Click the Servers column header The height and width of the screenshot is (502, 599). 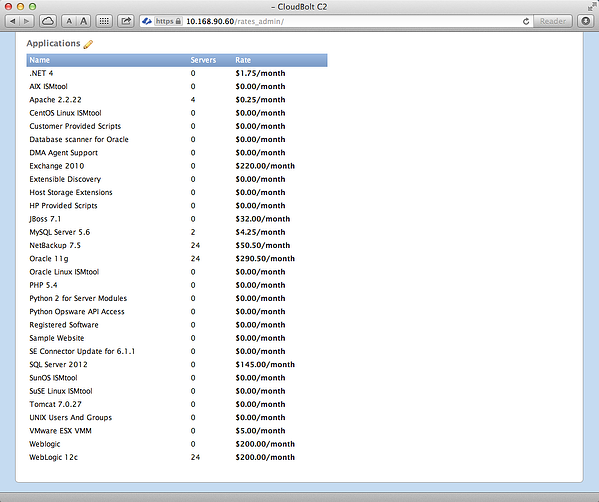pyautogui.click(x=203, y=60)
